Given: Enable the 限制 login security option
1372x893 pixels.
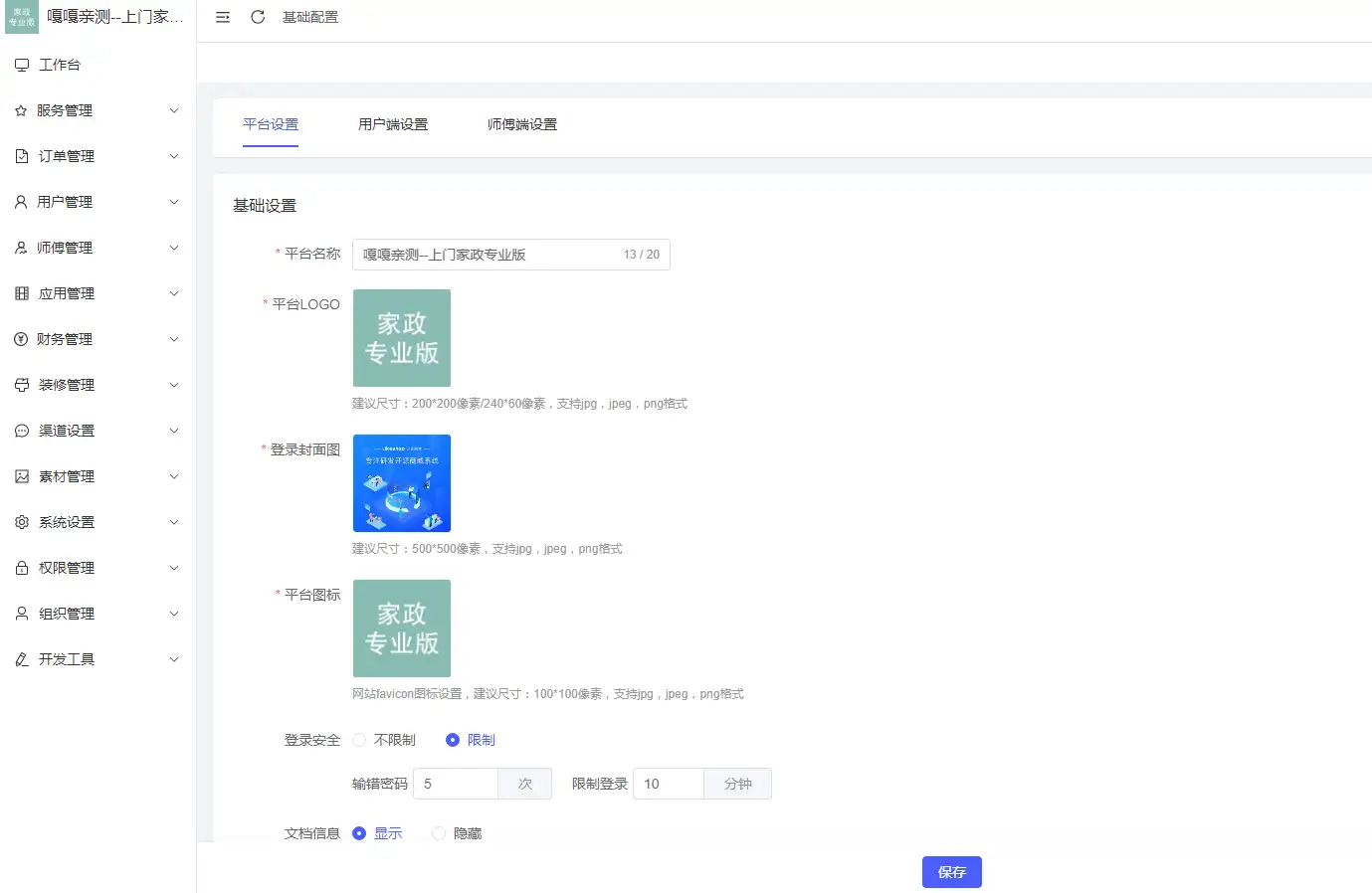Looking at the screenshot, I should click(x=455, y=739).
